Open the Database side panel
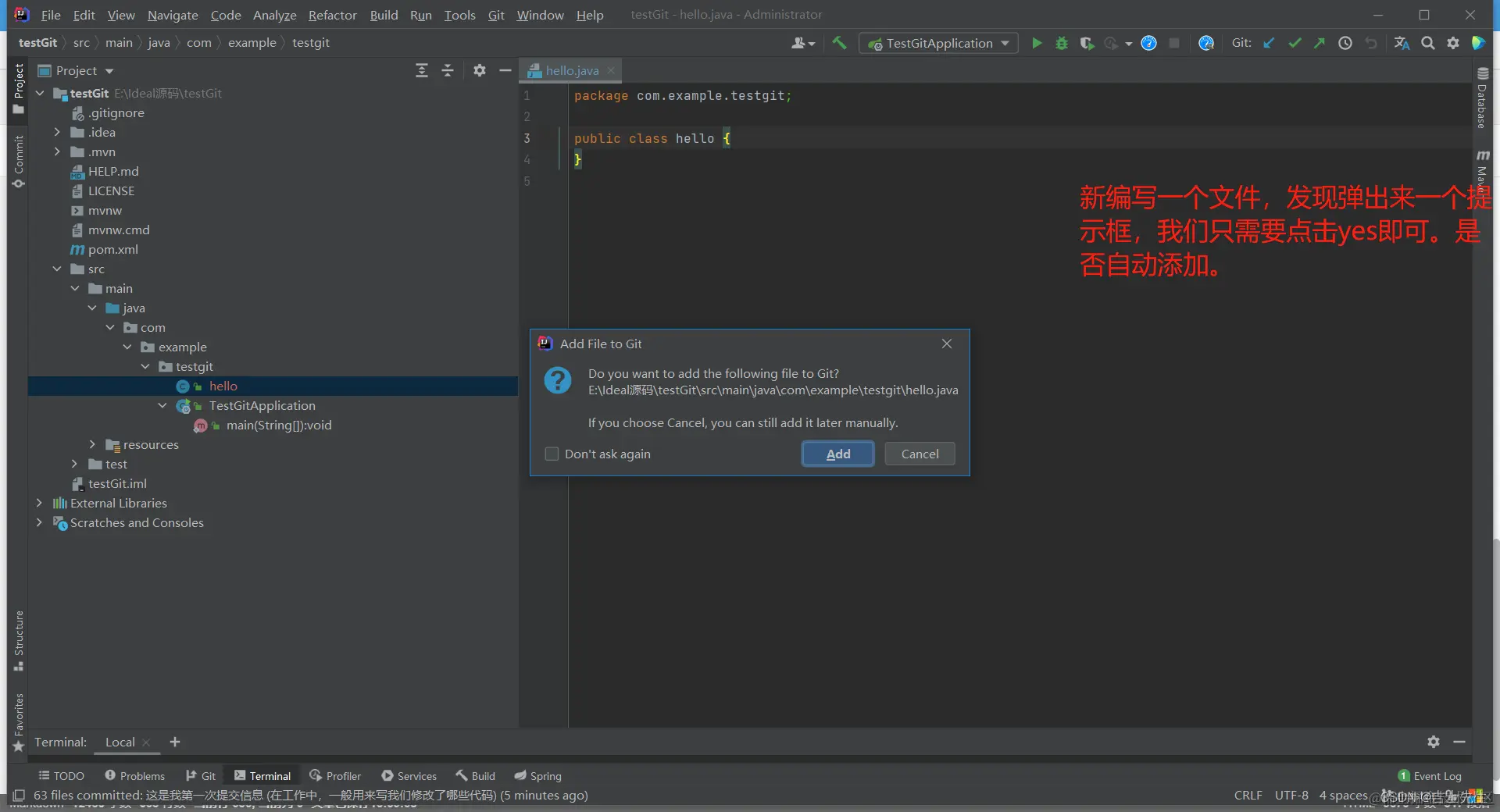The height and width of the screenshot is (812, 1500). coord(1482,98)
